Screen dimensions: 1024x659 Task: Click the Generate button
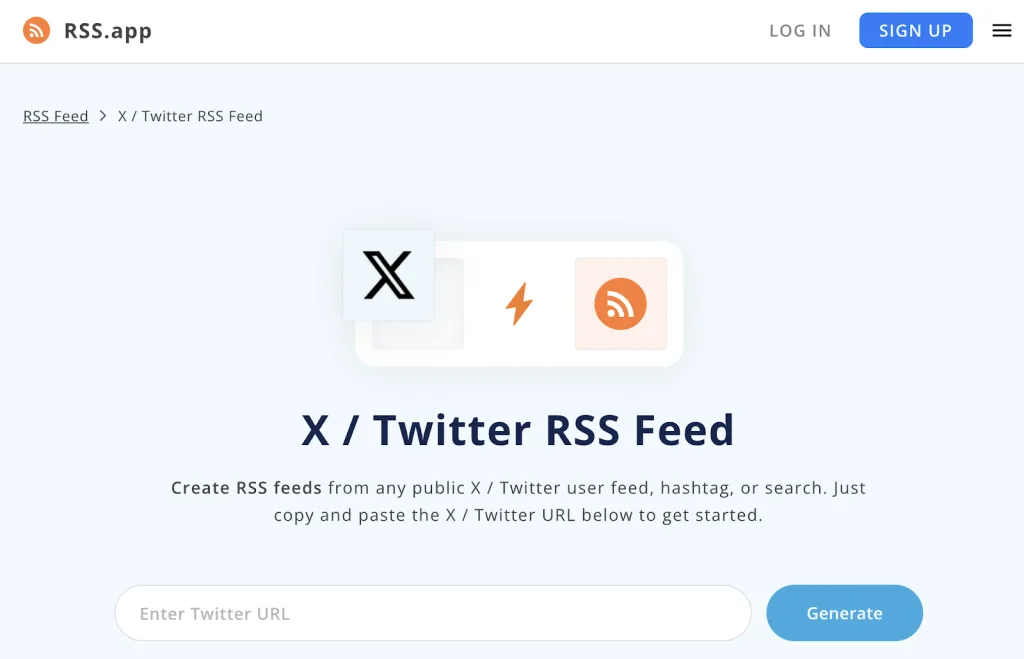[x=844, y=613]
